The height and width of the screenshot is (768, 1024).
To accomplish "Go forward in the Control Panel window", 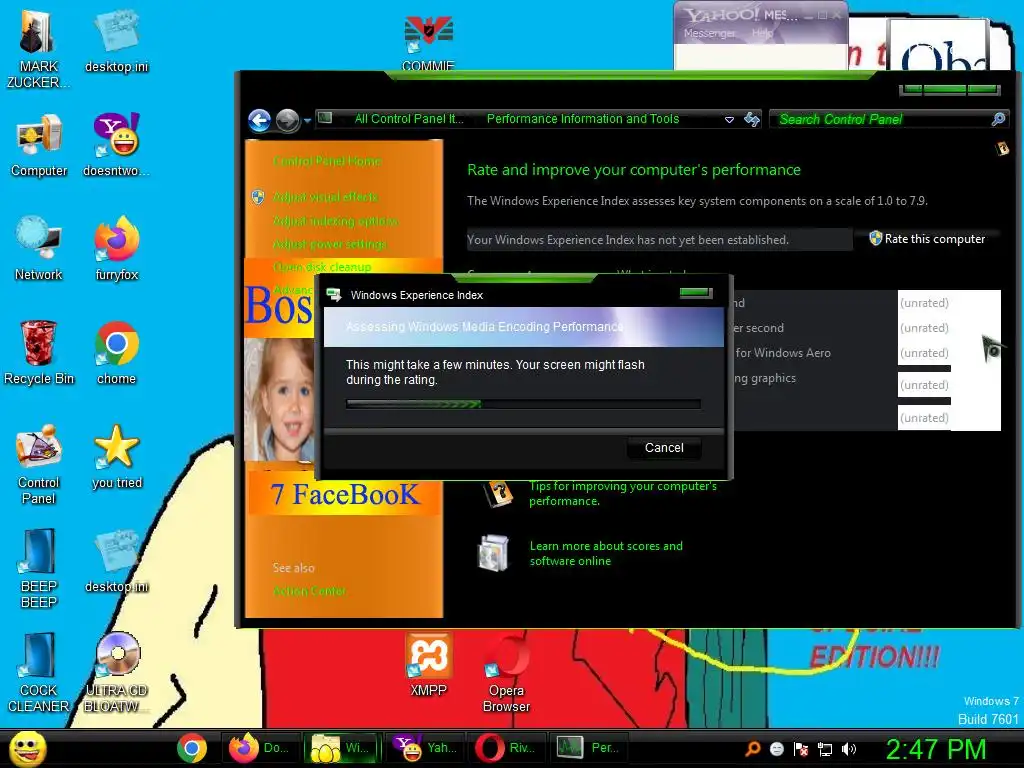I will (x=287, y=120).
